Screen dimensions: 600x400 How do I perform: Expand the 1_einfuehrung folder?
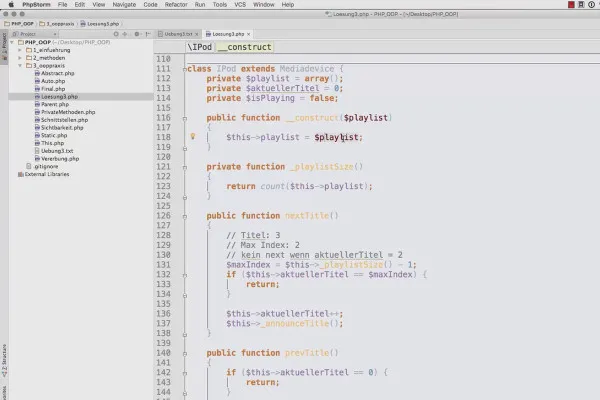click(20, 50)
